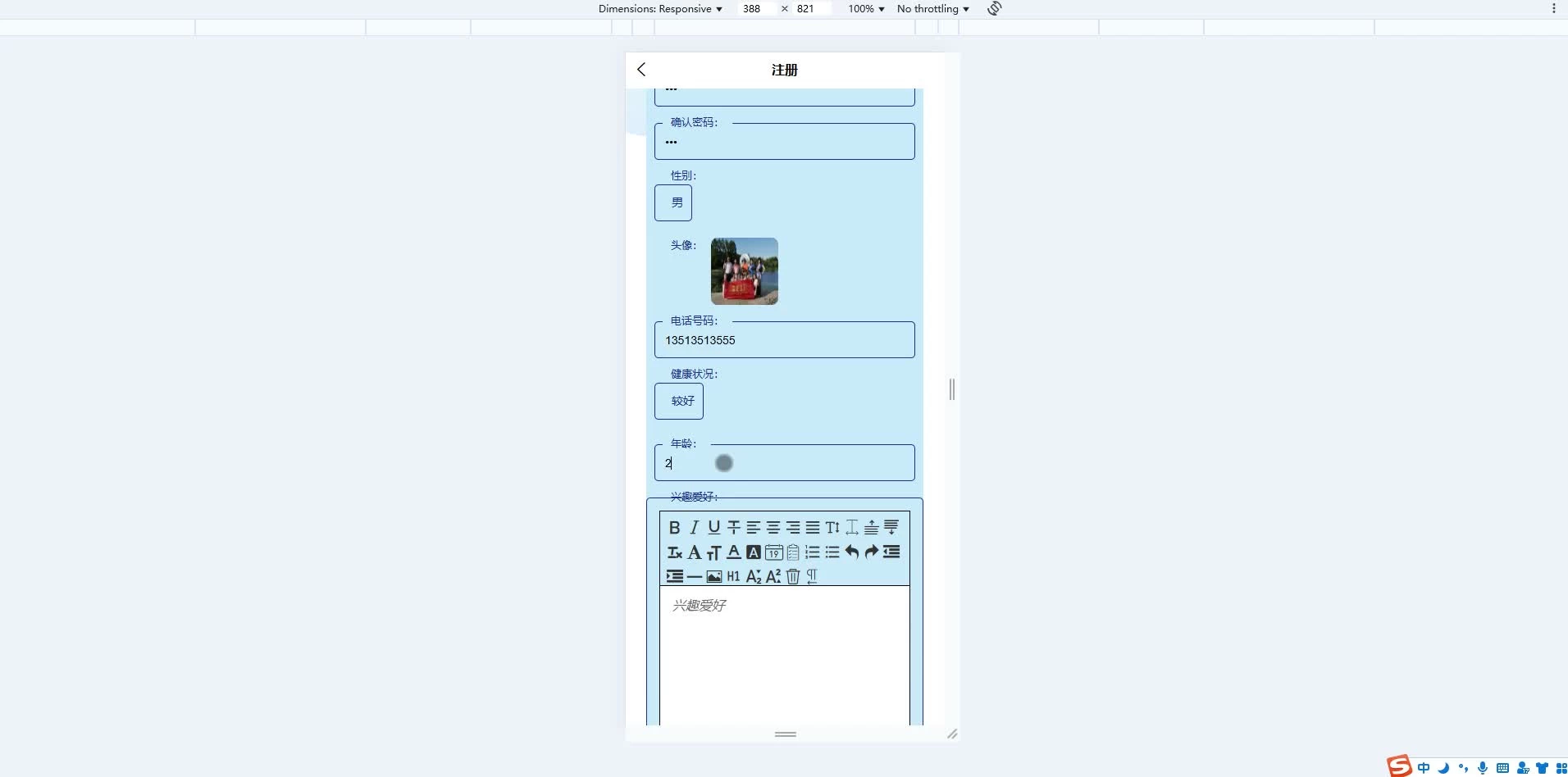The image size is (1568, 777).
Task: Toggle underline formatting in the editor
Action: [x=713, y=528]
